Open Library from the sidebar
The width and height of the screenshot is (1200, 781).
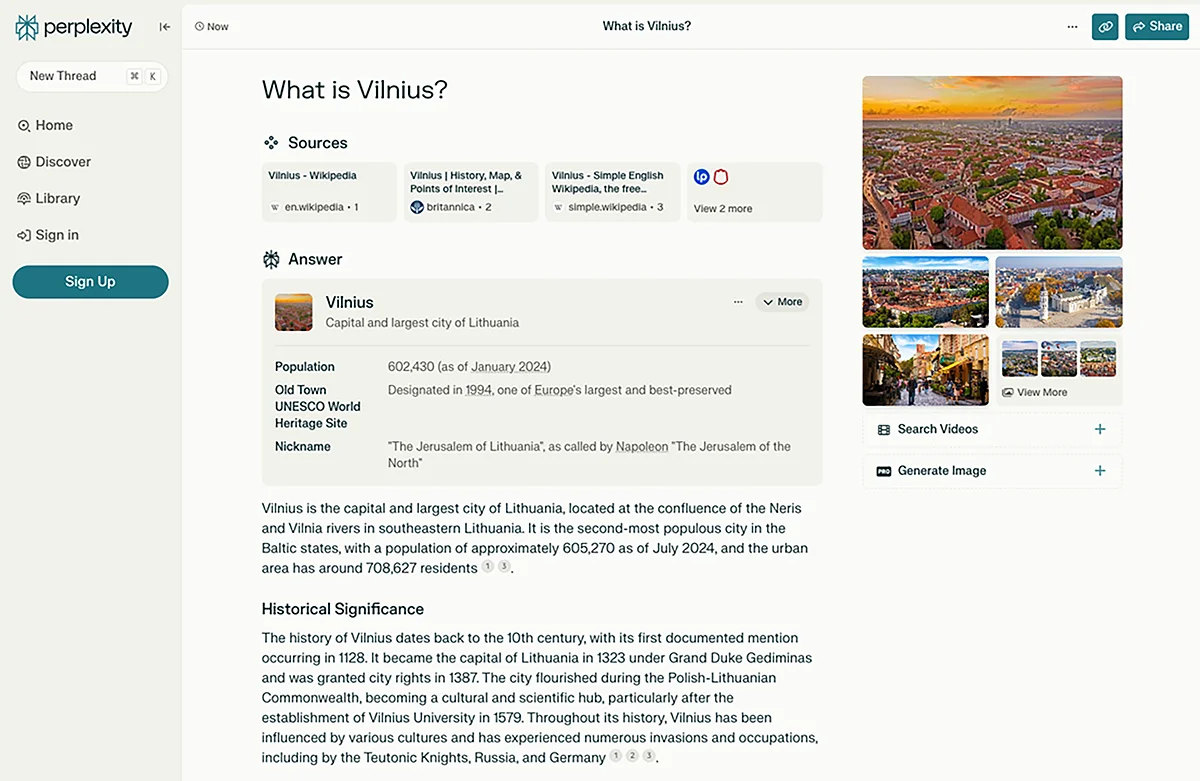pos(57,198)
